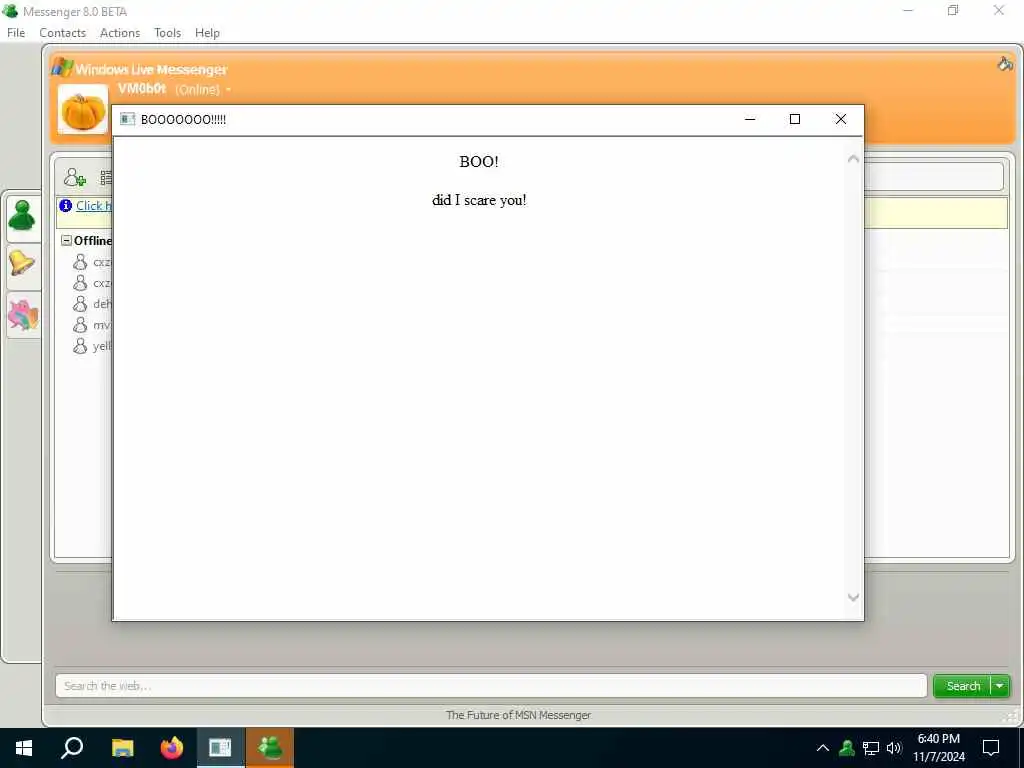1024x768 pixels.
Task: Open the File menu
Action: pyautogui.click(x=16, y=33)
